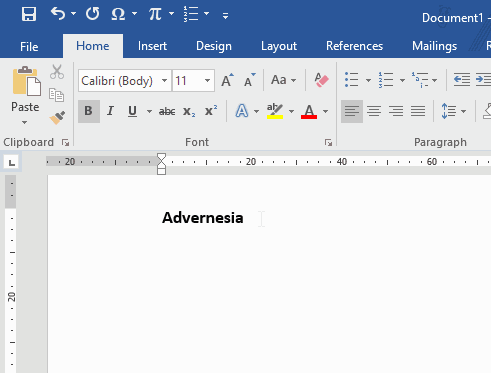Align text right
This screenshot has width=491, height=373.
pyautogui.click(x=396, y=111)
